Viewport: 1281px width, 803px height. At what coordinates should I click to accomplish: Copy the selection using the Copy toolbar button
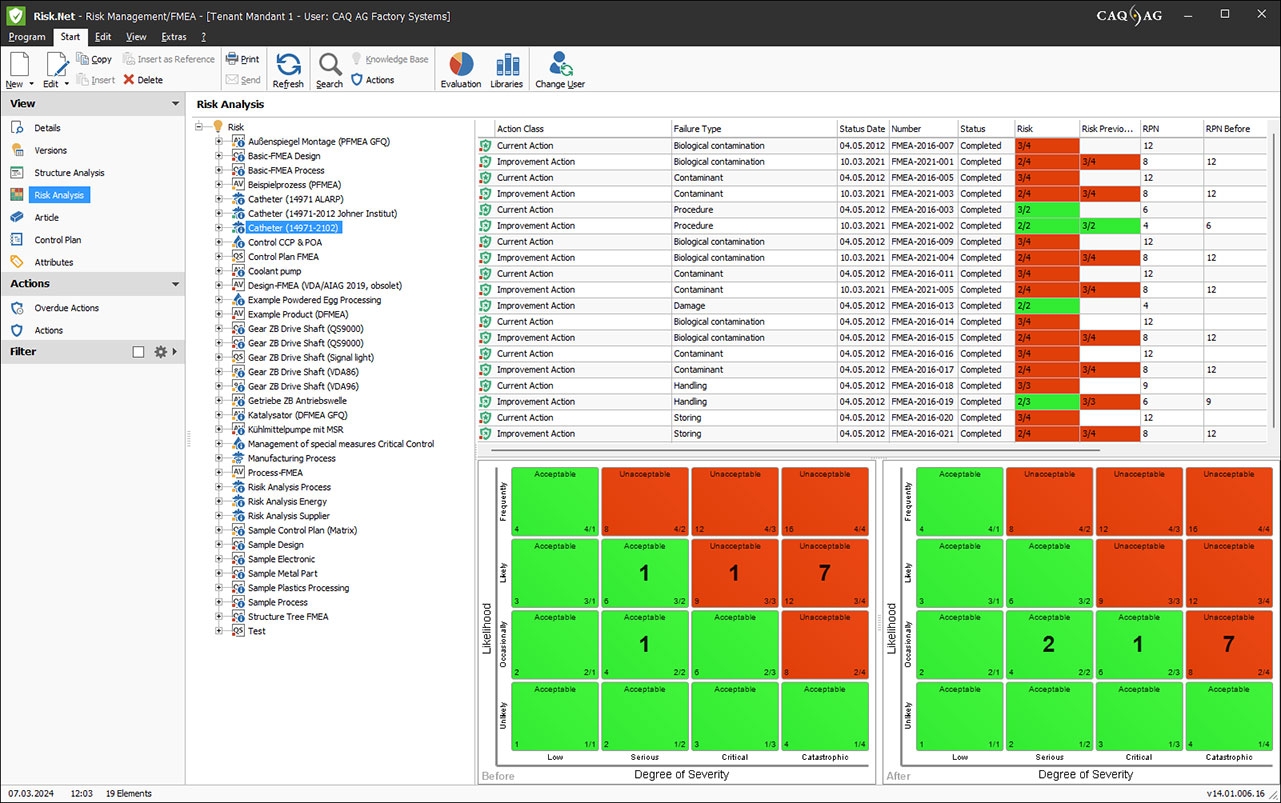(x=94, y=59)
